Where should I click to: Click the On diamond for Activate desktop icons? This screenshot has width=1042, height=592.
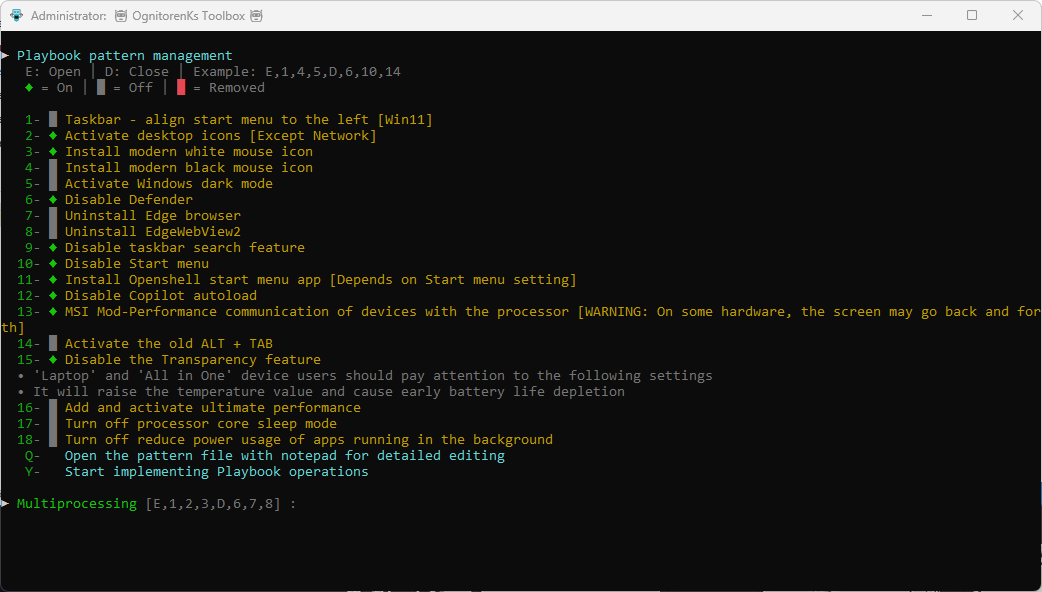53,136
